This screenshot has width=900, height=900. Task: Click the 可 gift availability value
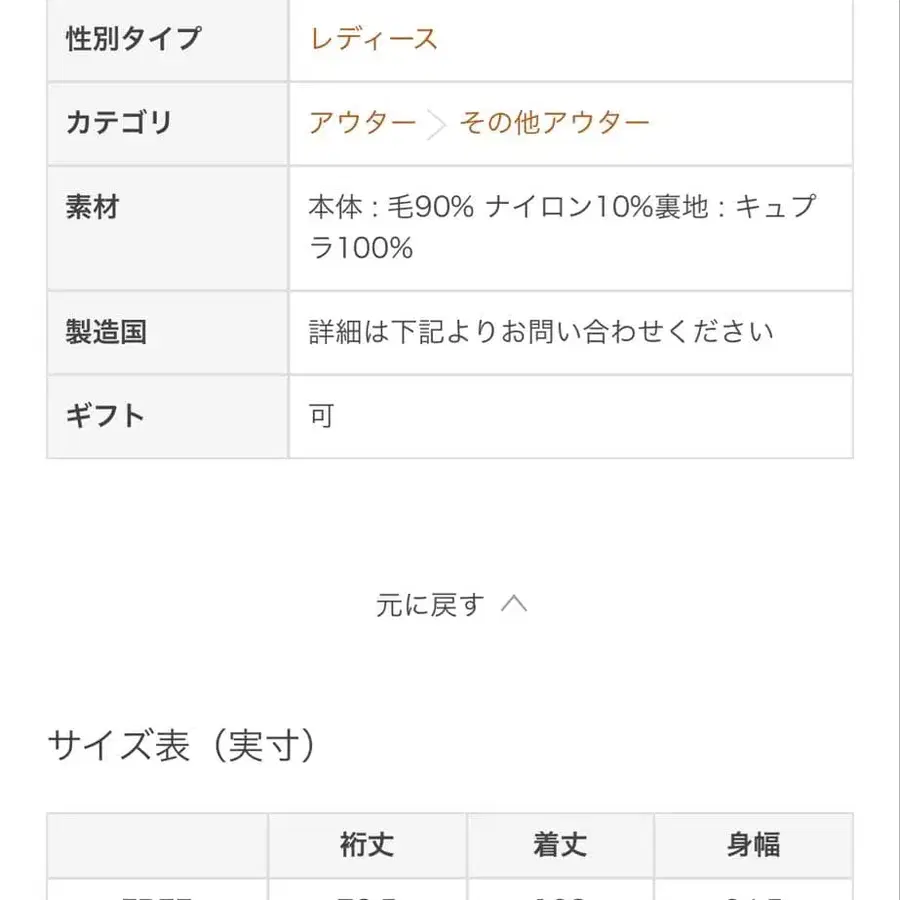(320, 415)
